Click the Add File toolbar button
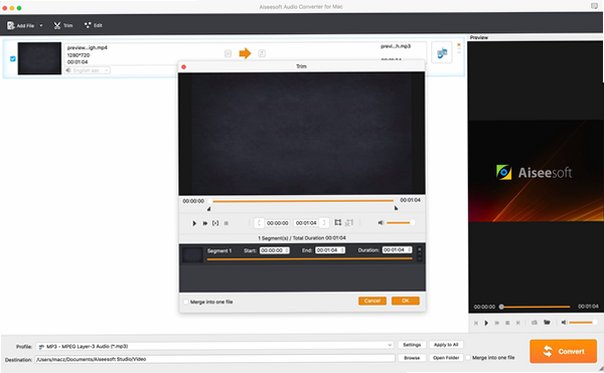 (x=20, y=25)
